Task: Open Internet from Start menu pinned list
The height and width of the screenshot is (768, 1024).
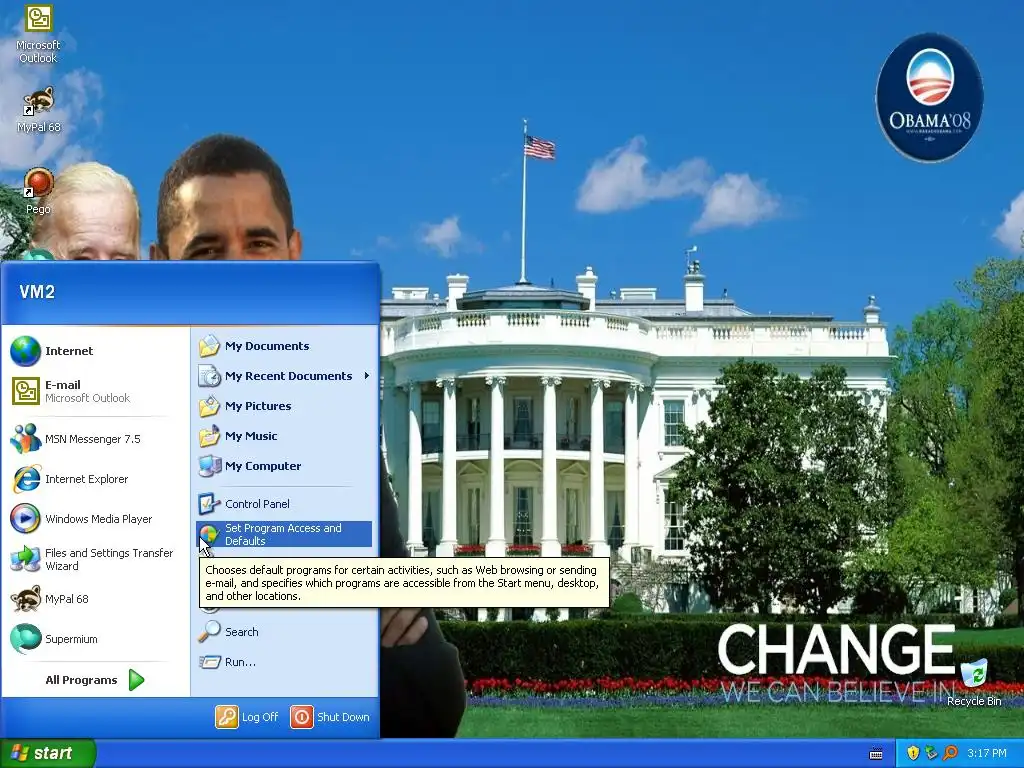Action: (95, 351)
